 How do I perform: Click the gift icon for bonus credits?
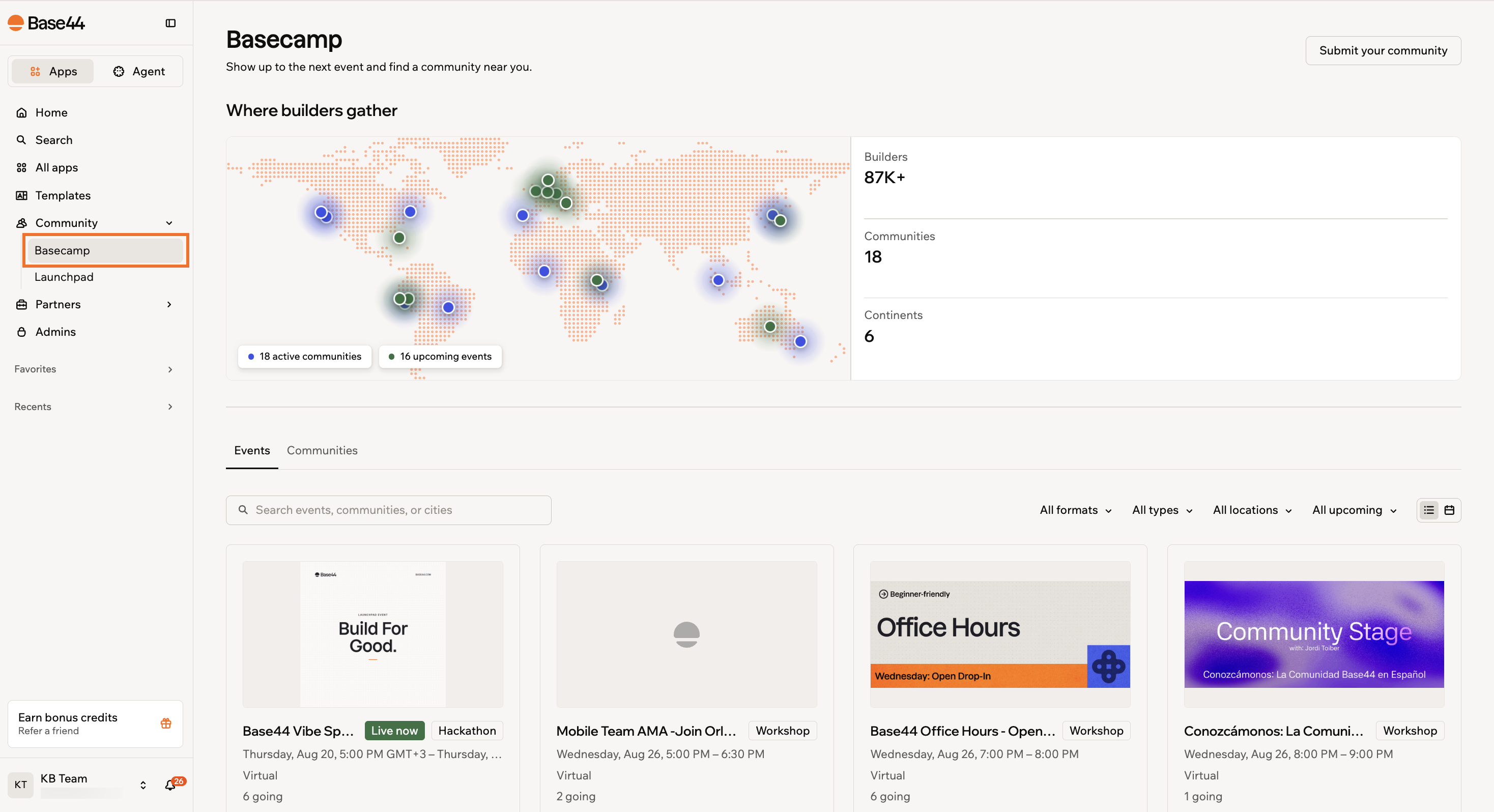click(166, 723)
